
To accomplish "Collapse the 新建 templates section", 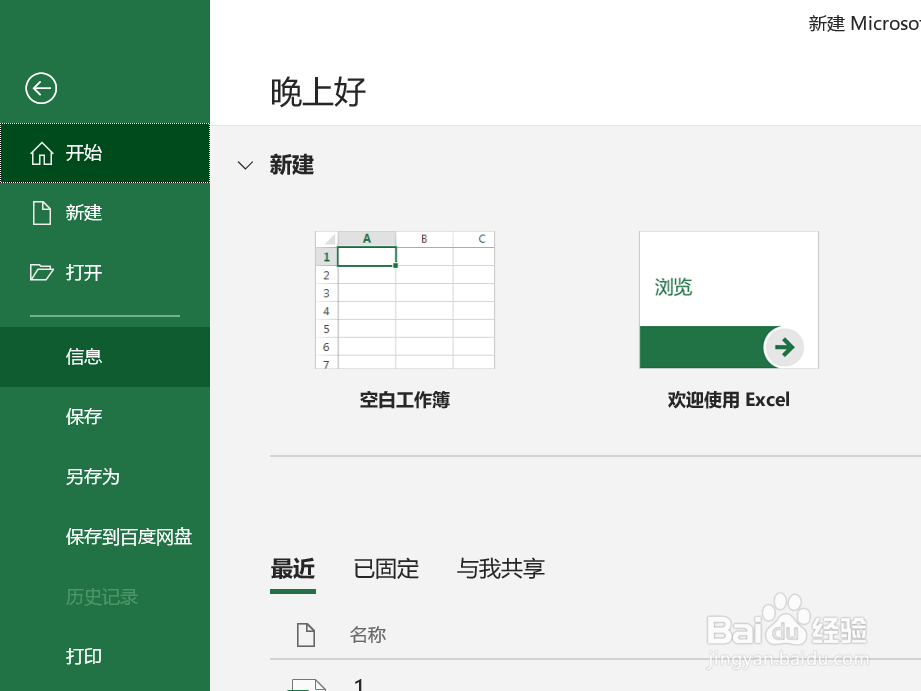I will click(245, 166).
